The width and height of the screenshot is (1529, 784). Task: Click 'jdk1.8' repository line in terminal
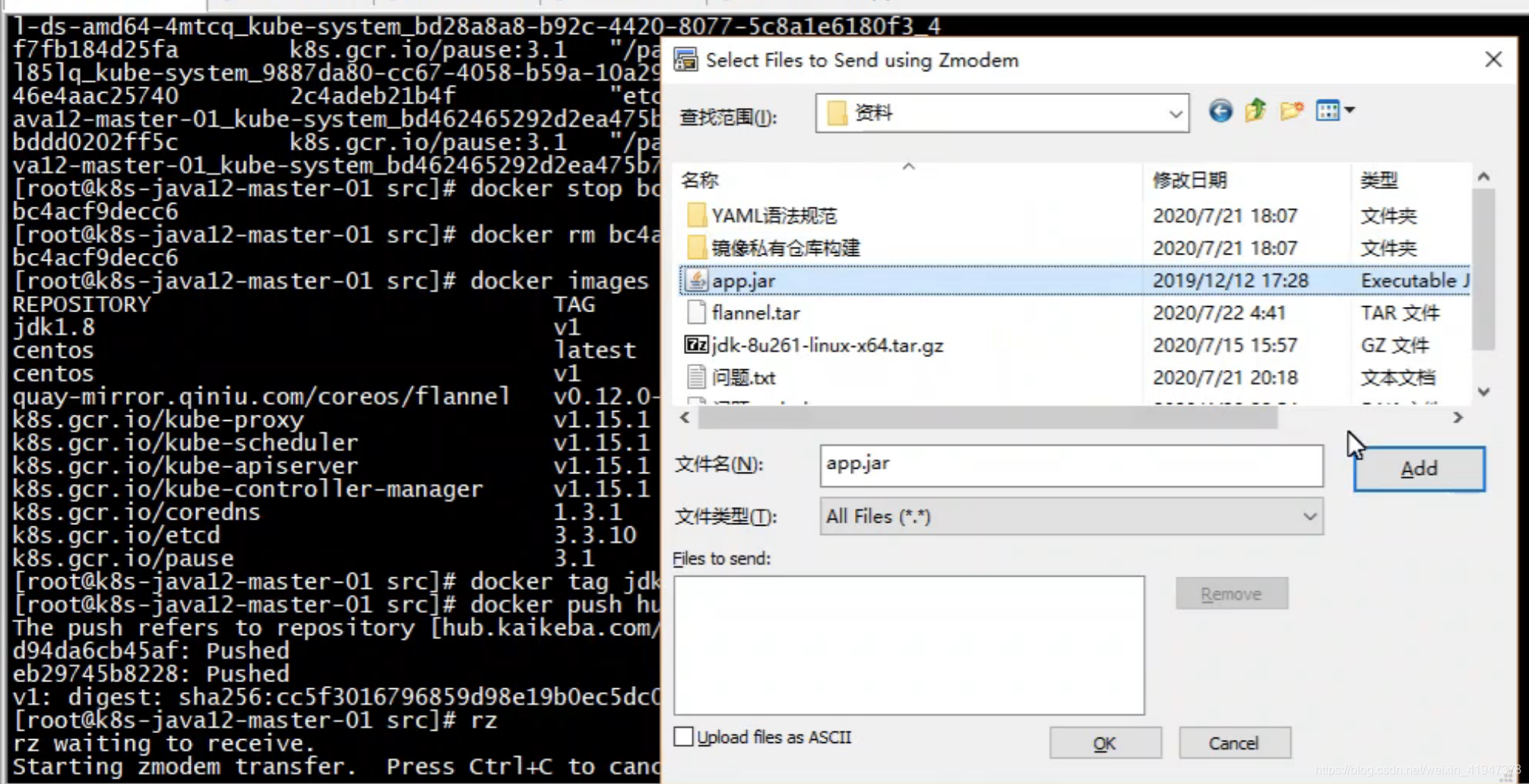53,327
